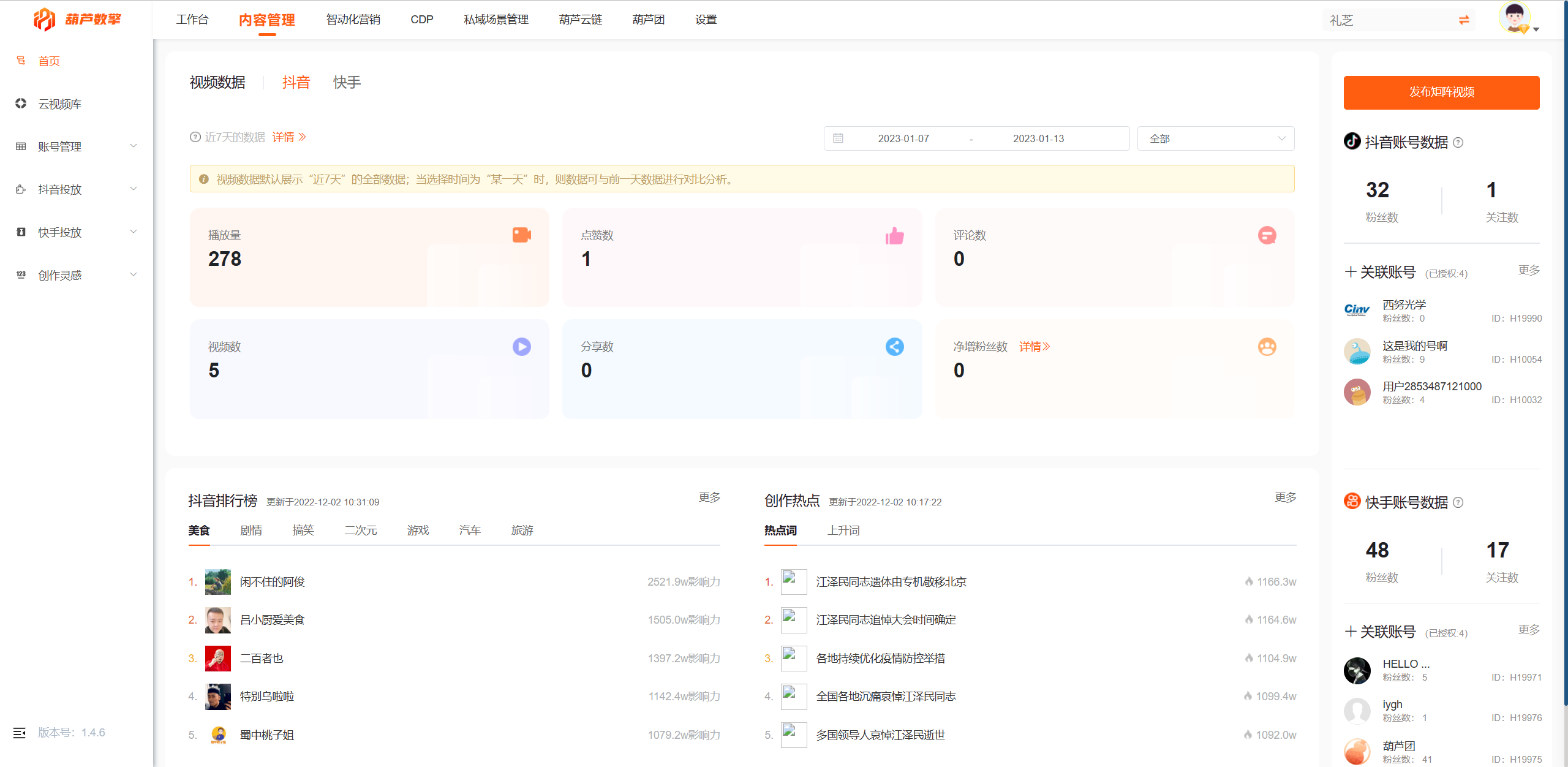The image size is (1568, 767).
Task: Expand the 快手投放 submenu
Action: [133, 232]
